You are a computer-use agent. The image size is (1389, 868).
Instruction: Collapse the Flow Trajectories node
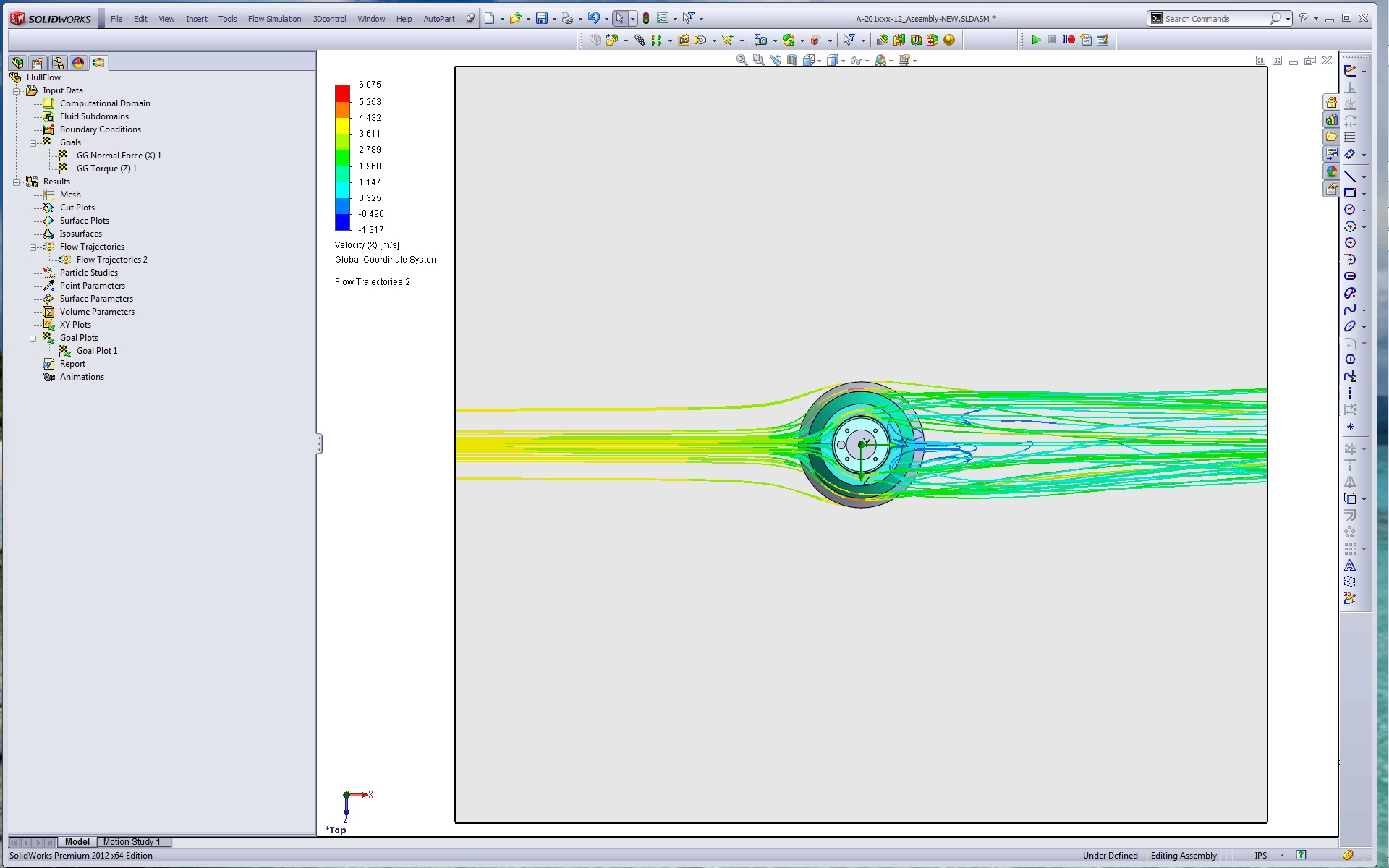[33, 247]
